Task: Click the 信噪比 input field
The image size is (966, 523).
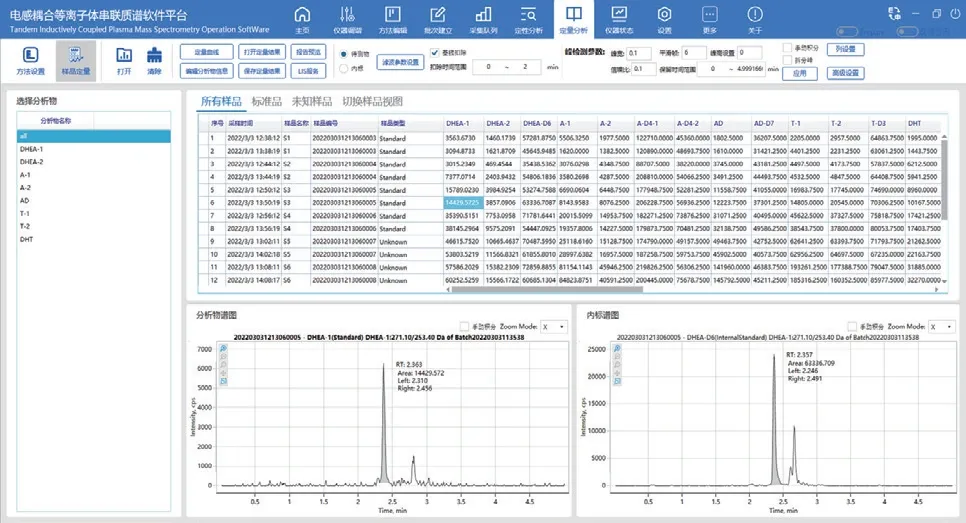Action: tap(644, 69)
